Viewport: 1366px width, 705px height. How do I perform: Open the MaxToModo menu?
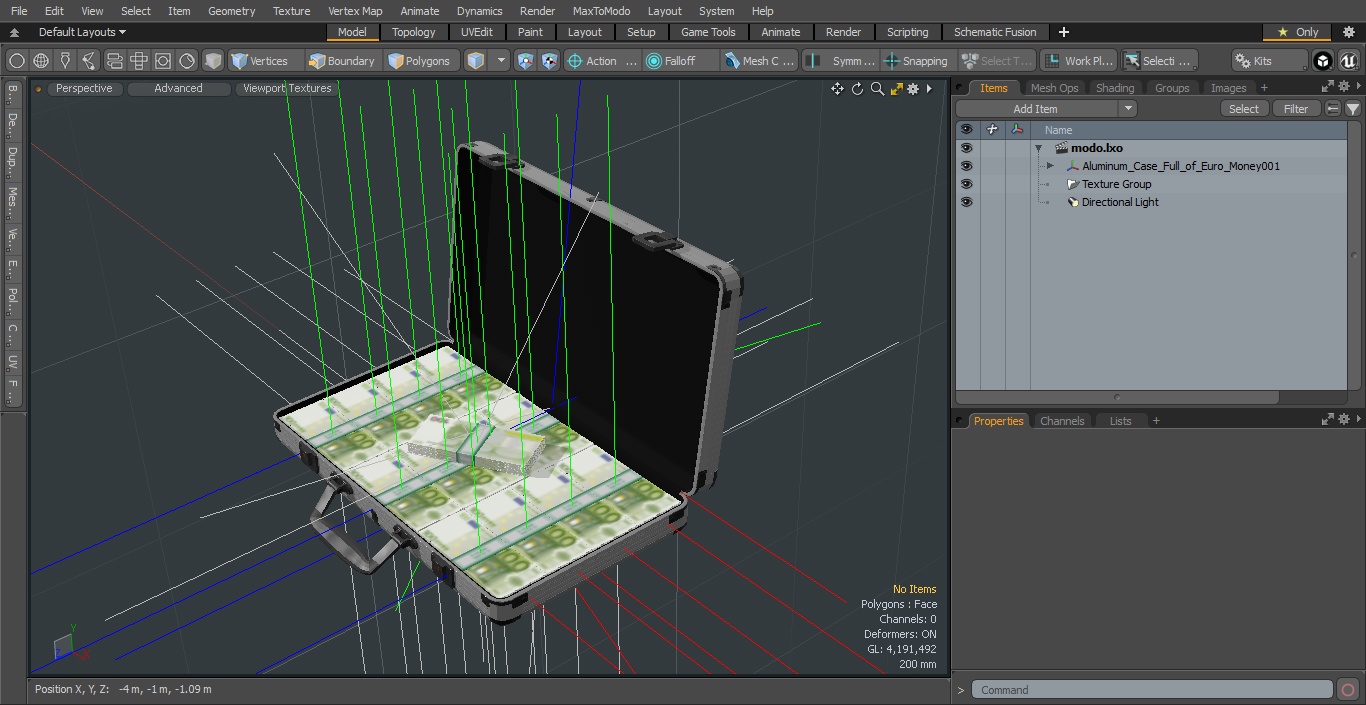(x=601, y=11)
